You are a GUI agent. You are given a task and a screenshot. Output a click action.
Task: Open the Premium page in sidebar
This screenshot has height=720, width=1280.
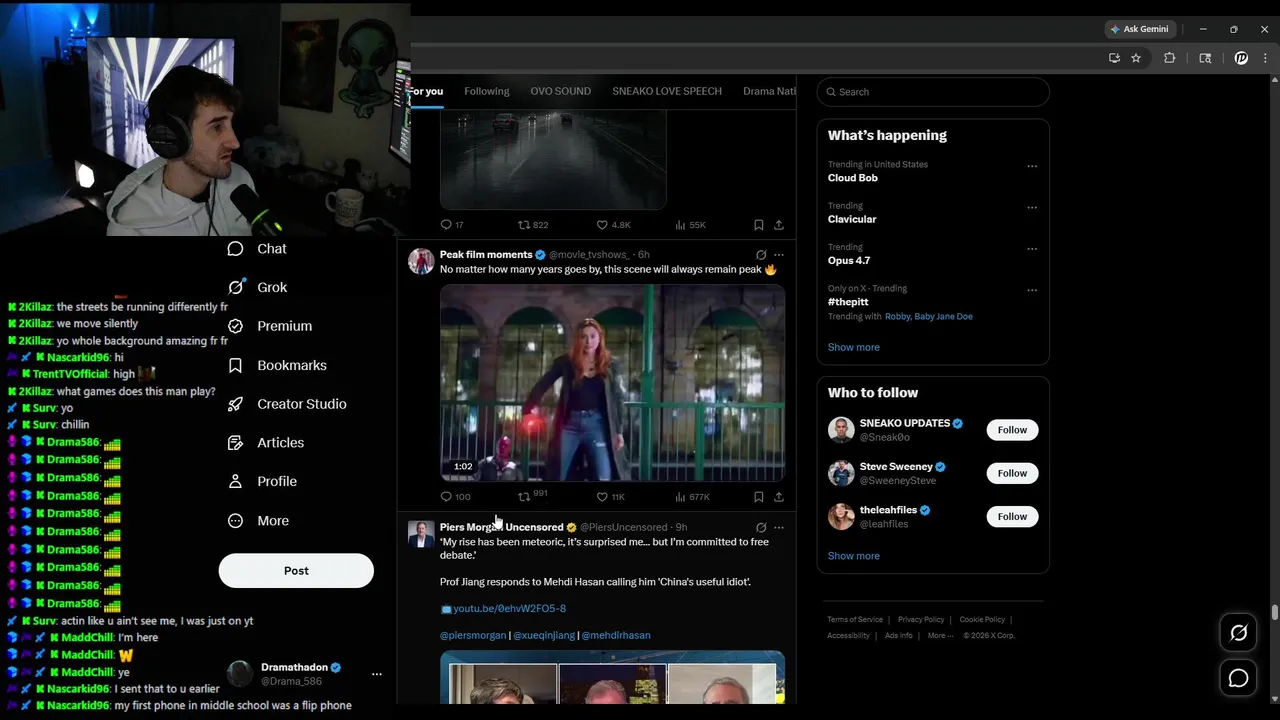[270, 326]
